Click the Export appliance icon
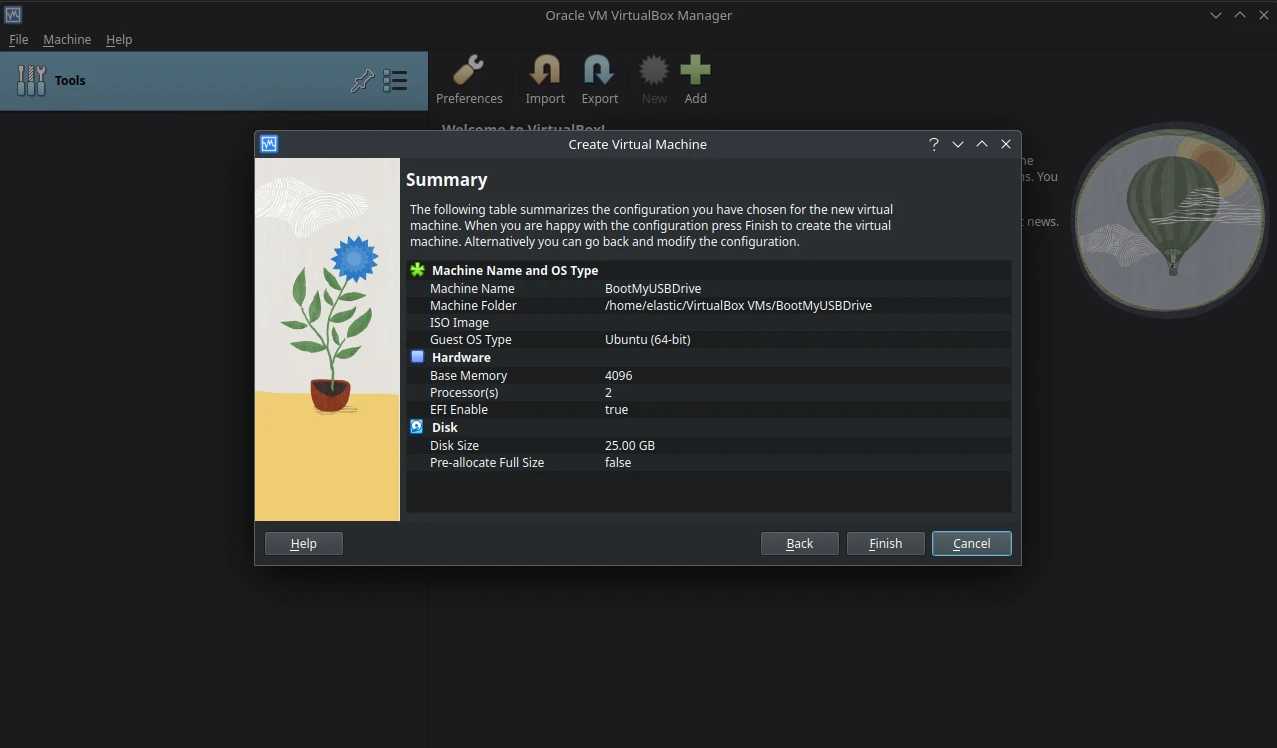The height and width of the screenshot is (748, 1277). [x=599, y=80]
